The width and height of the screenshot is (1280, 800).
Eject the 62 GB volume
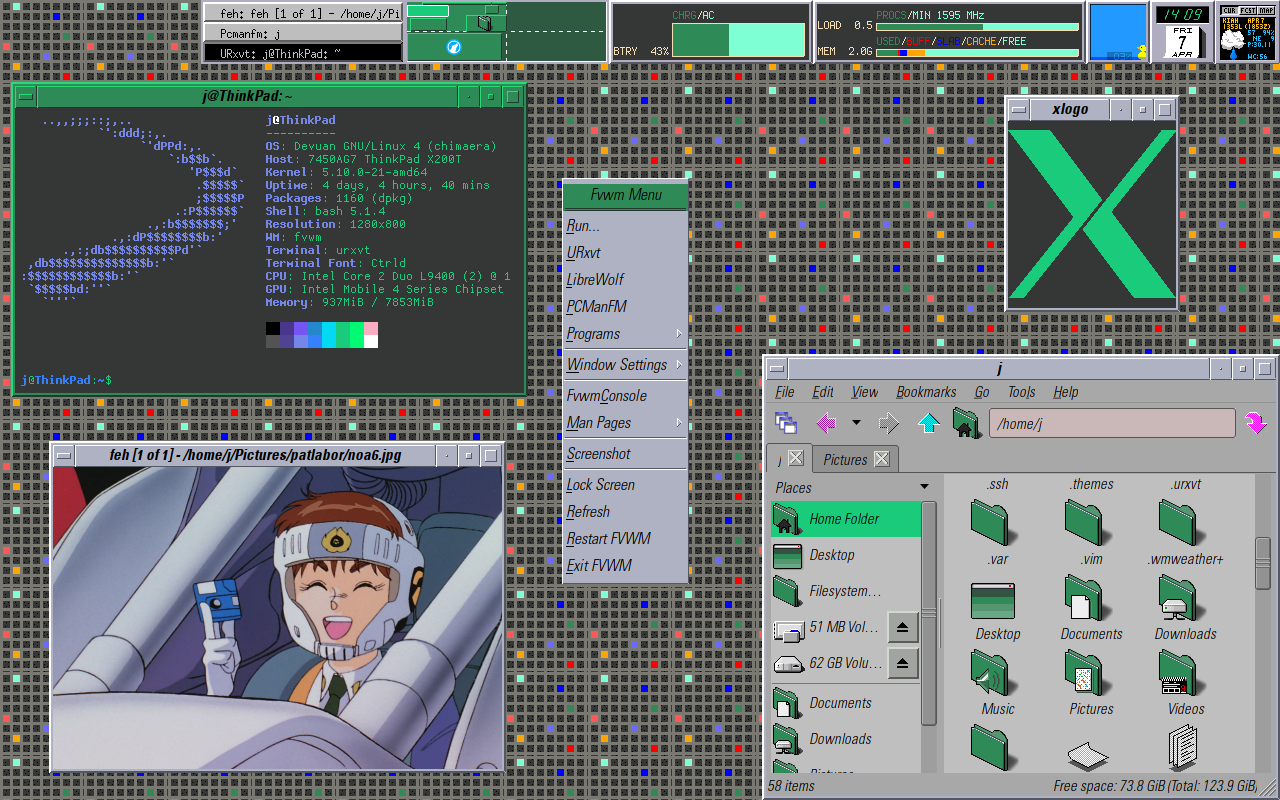pos(902,663)
